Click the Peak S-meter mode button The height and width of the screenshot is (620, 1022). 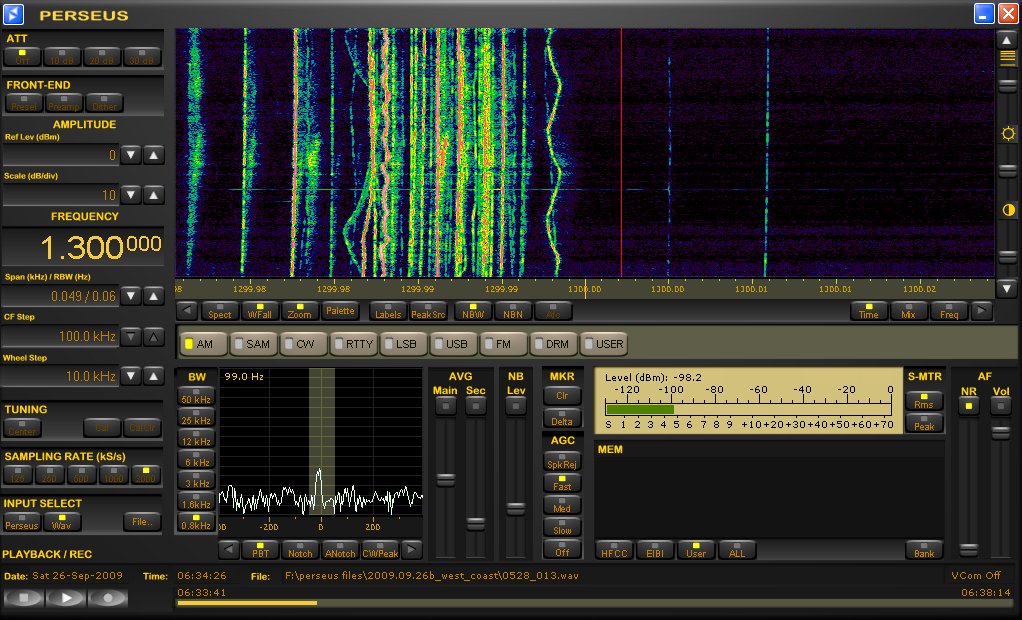924,423
